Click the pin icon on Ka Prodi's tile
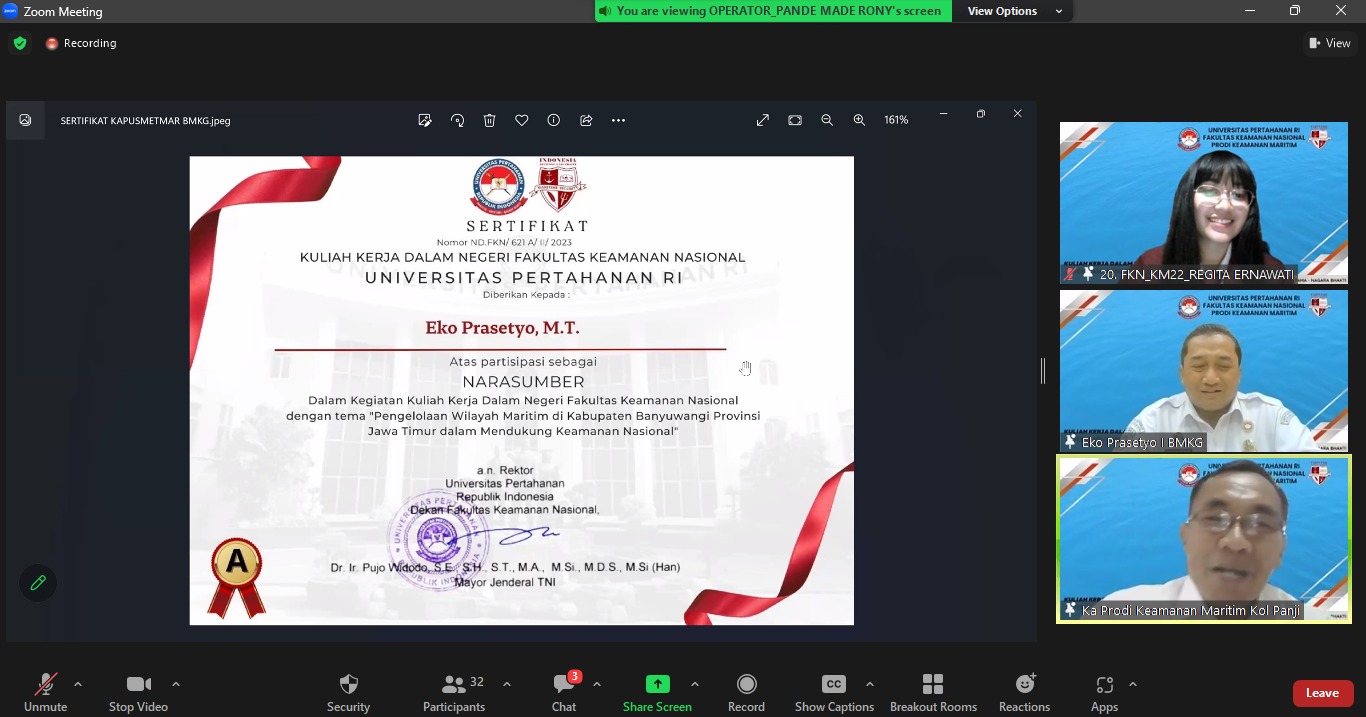The height and width of the screenshot is (717, 1366). [x=1070, y=610]
